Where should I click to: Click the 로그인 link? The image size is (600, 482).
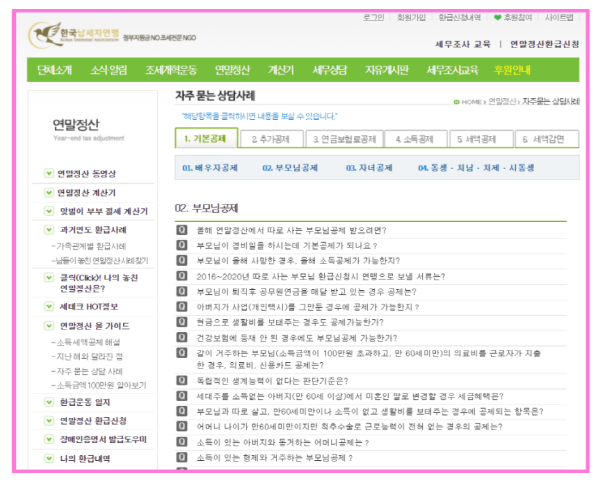(373, 18)
